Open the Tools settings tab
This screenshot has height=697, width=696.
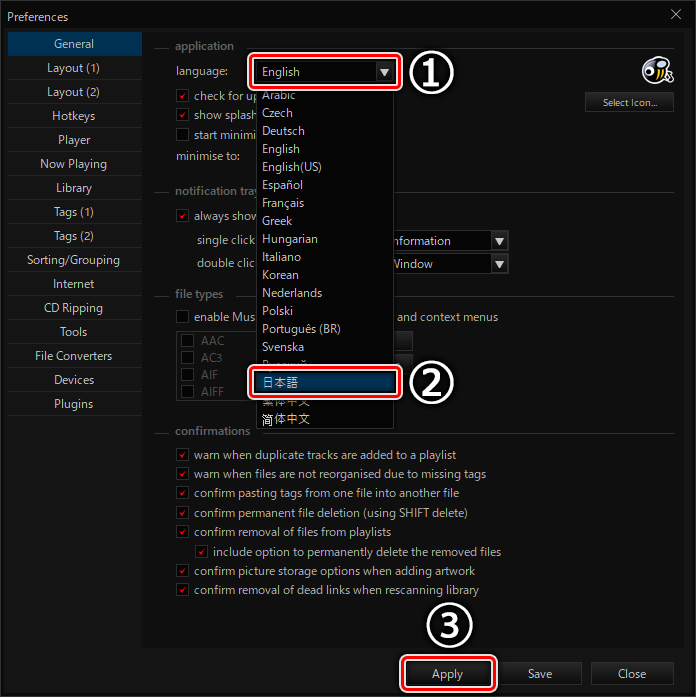74,332
